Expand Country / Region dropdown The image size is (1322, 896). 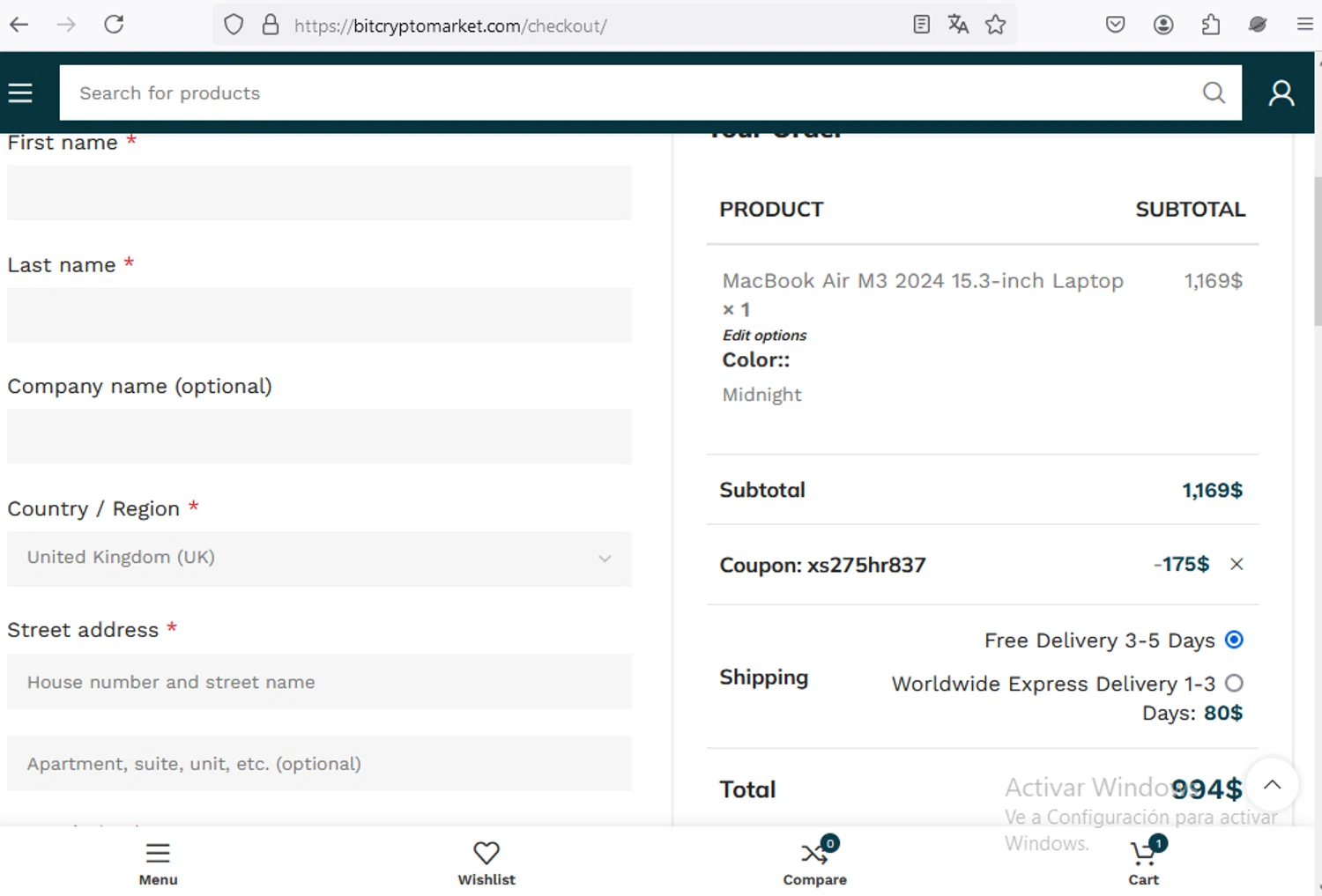pos(319,559)
